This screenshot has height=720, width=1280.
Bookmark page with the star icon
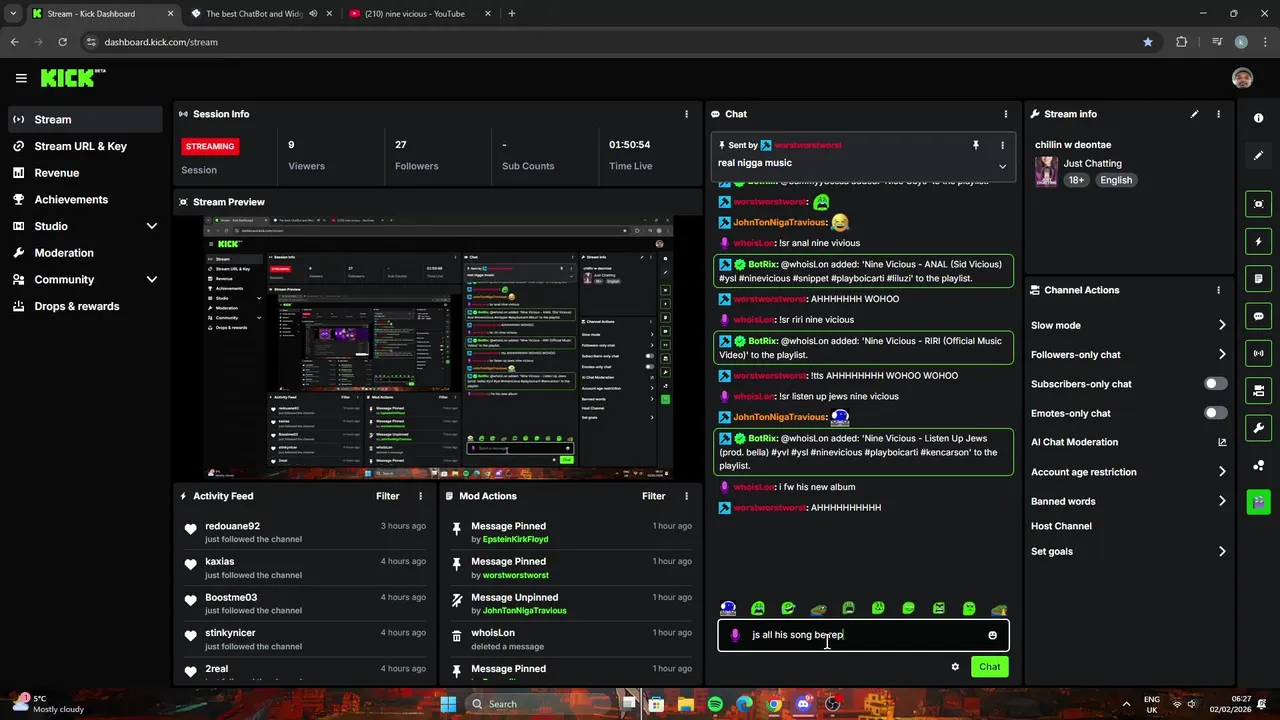point(1147,42)
